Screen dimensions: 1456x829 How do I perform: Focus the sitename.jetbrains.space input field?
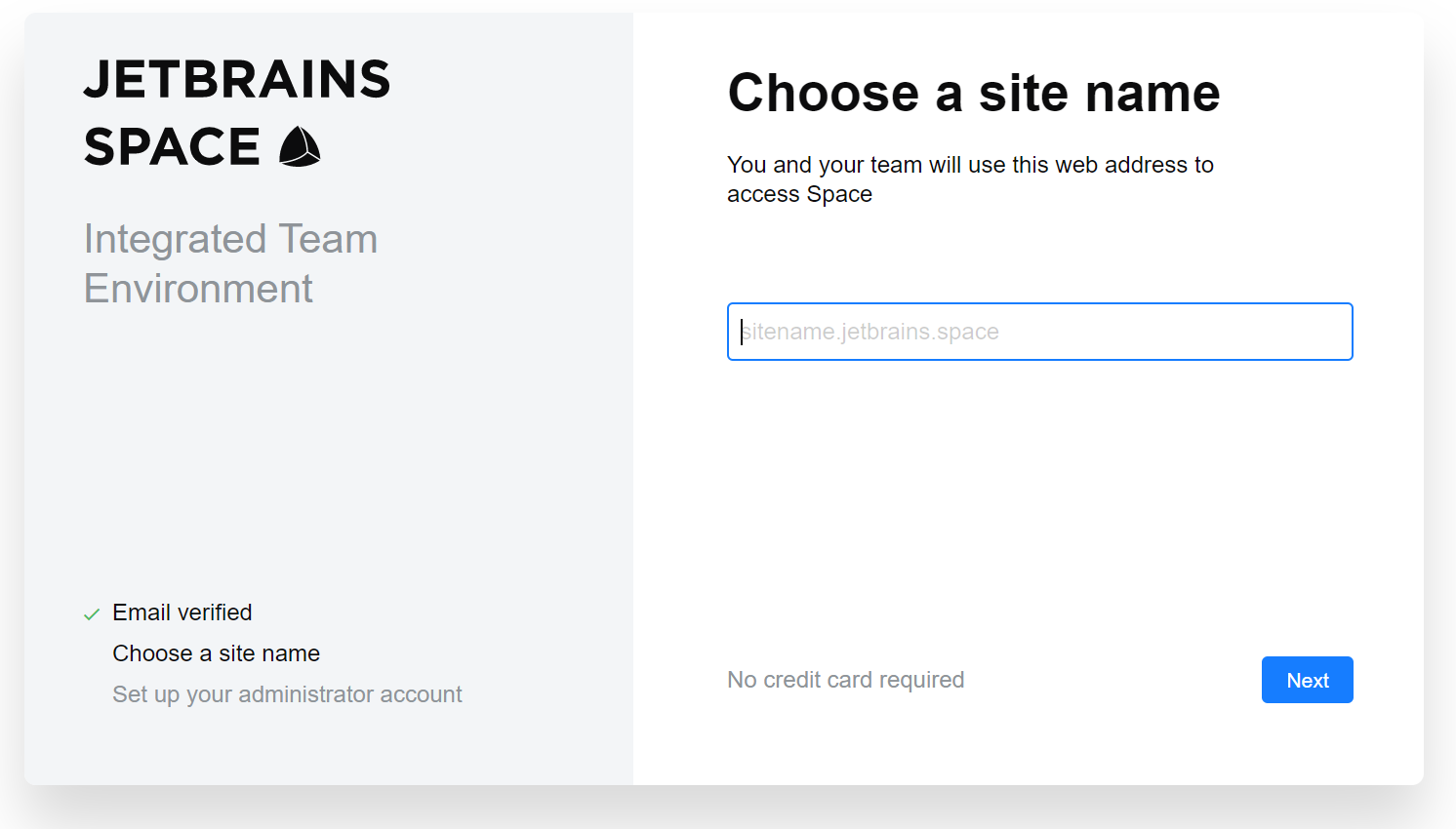click(x=1039, y=332)
